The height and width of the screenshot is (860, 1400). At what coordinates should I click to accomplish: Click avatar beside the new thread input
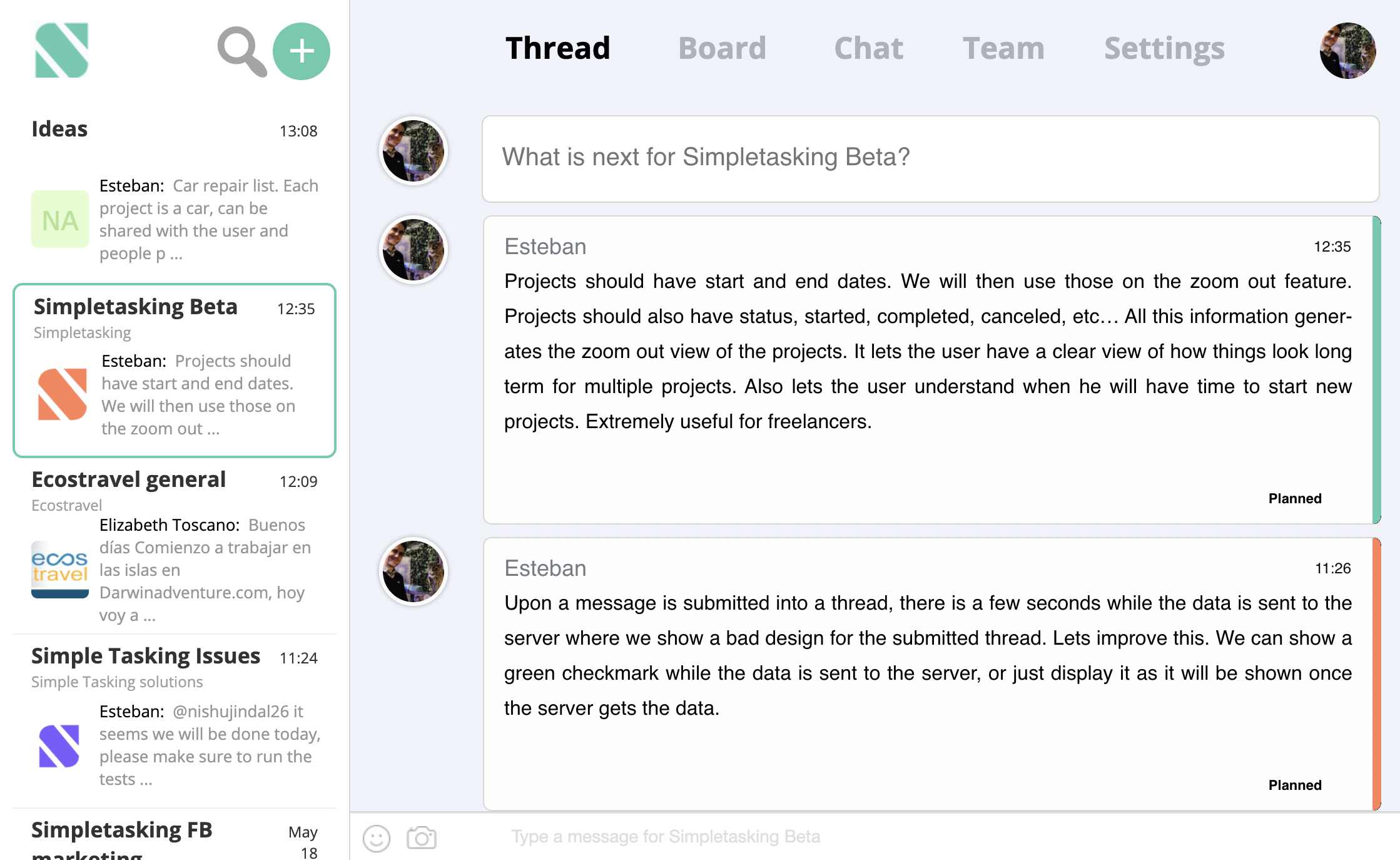point(413,151)
